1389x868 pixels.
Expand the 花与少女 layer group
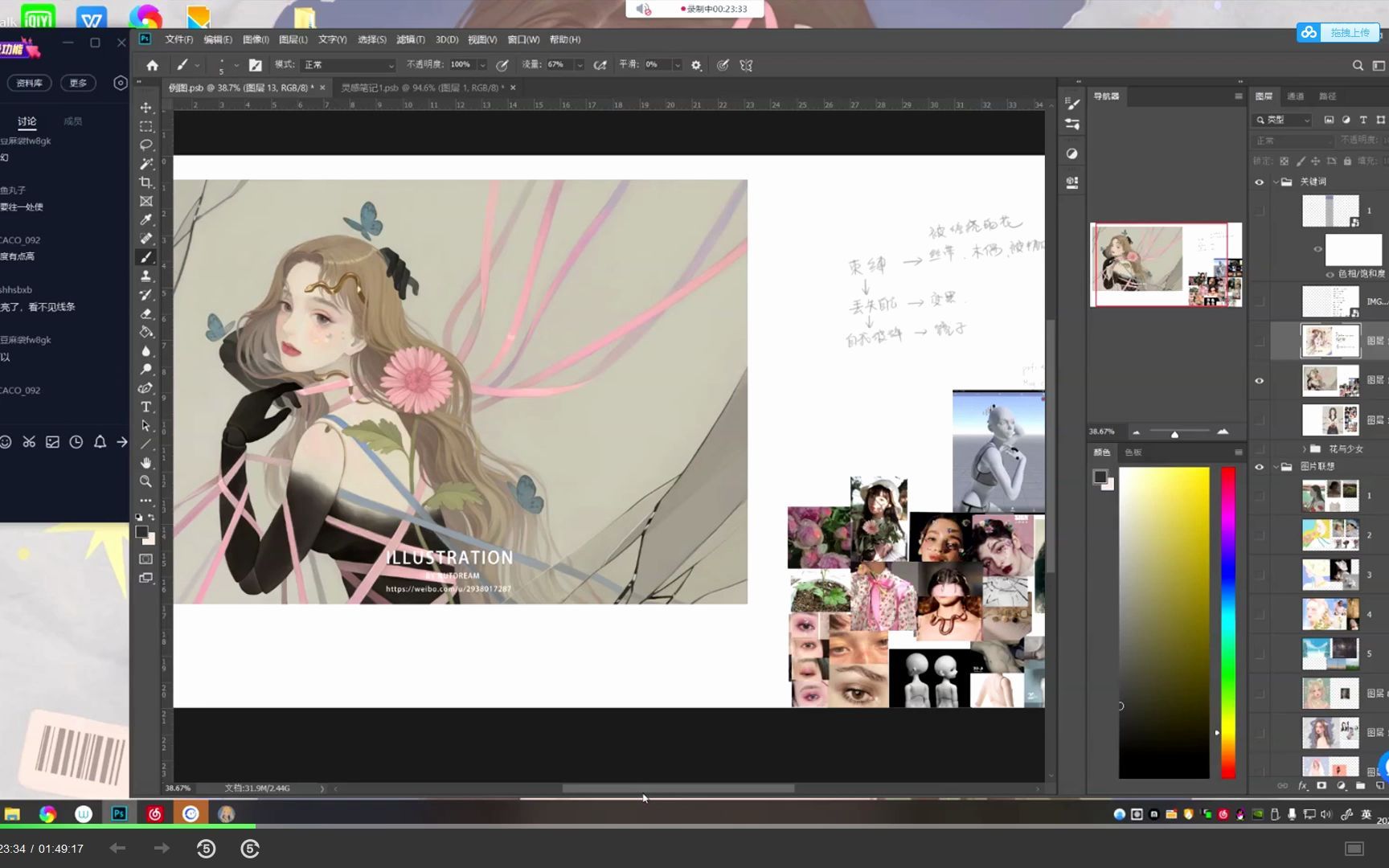point(1304,449)
